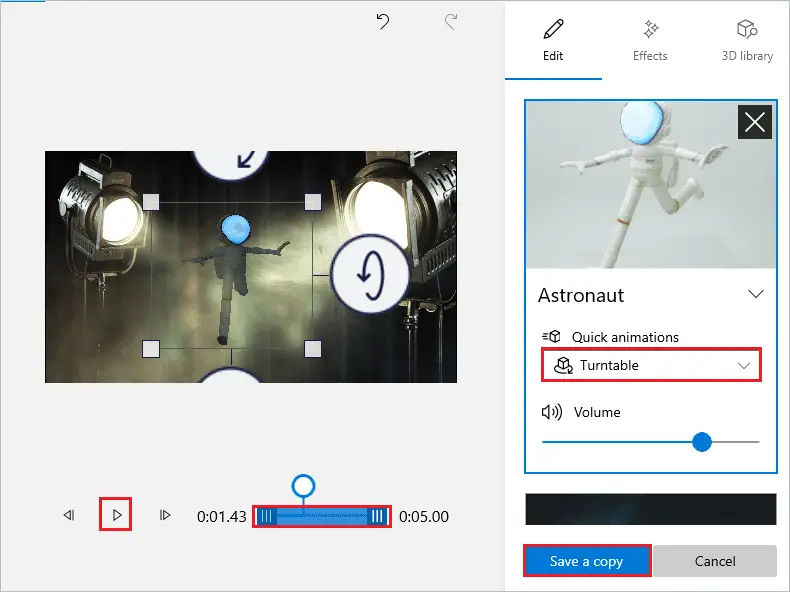790x592 pixels.
Task: Click the bottom-left resize handle of model
Action: click(151, 349)
